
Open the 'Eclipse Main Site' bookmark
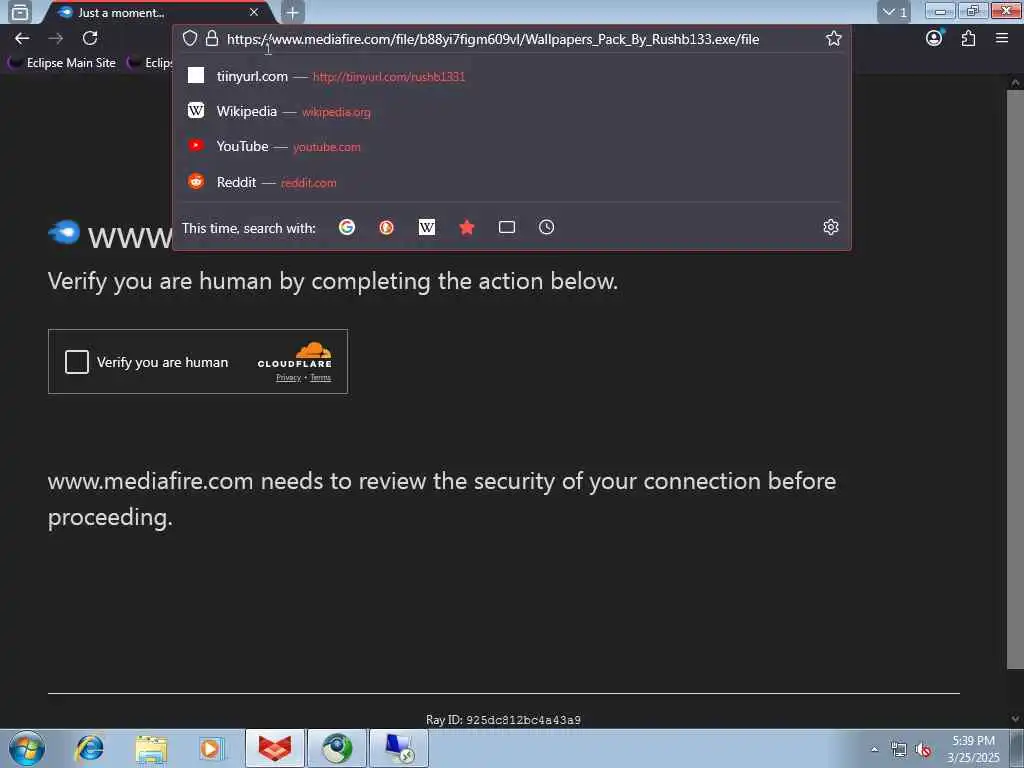coord(63,63)
